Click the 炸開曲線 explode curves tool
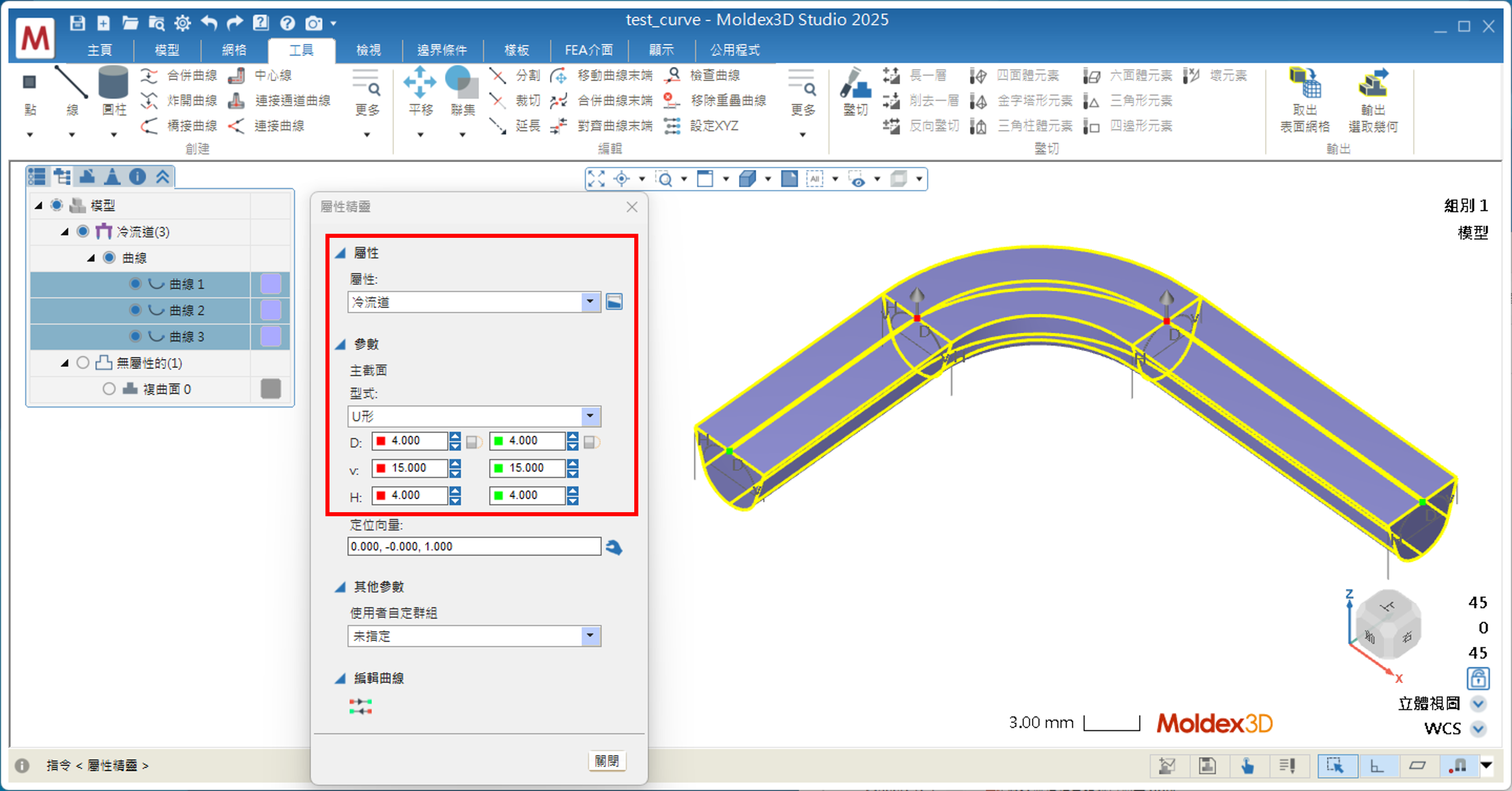The image size is (1512, 791). point(179,100)
